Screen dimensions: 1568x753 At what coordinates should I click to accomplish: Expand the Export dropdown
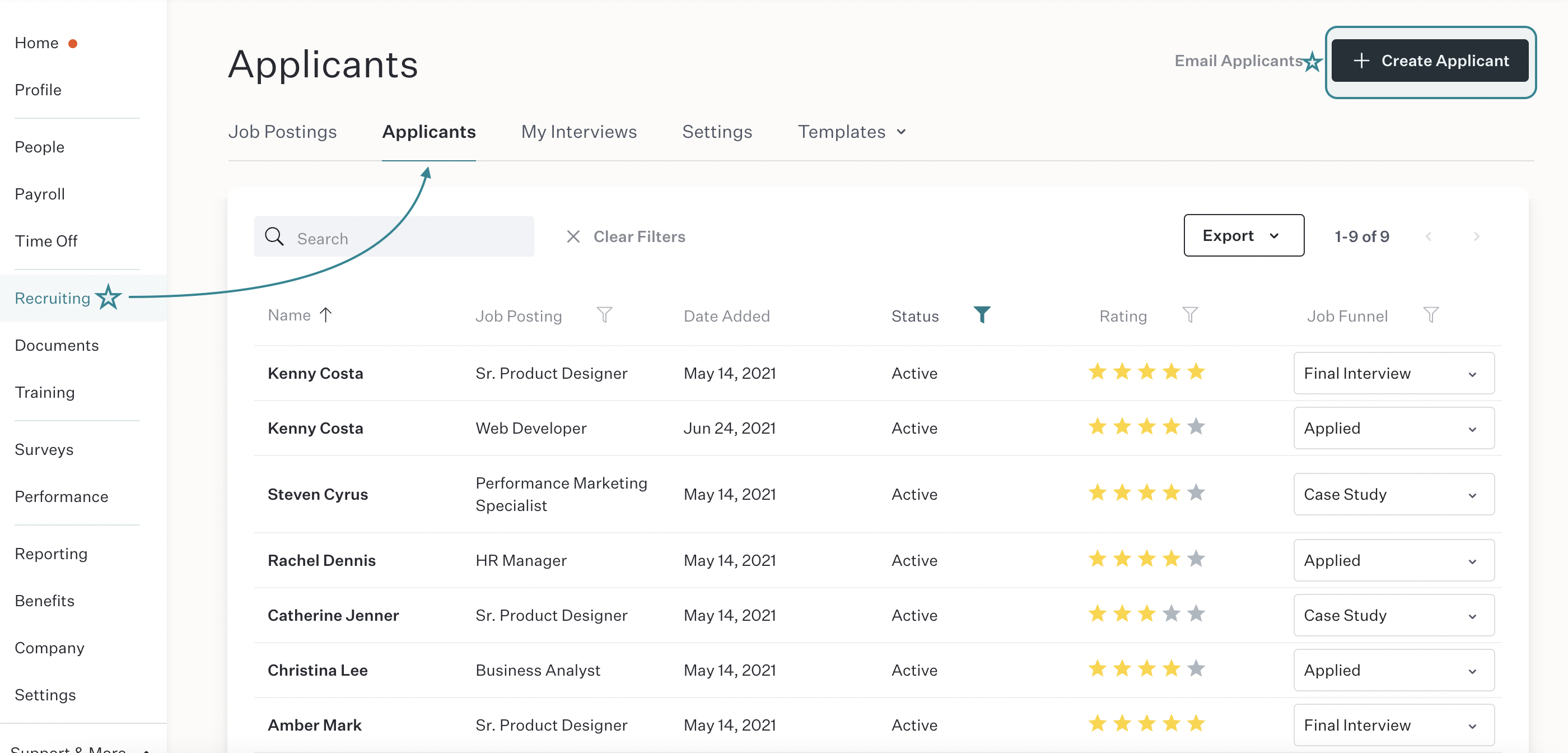pos(1244,236)
